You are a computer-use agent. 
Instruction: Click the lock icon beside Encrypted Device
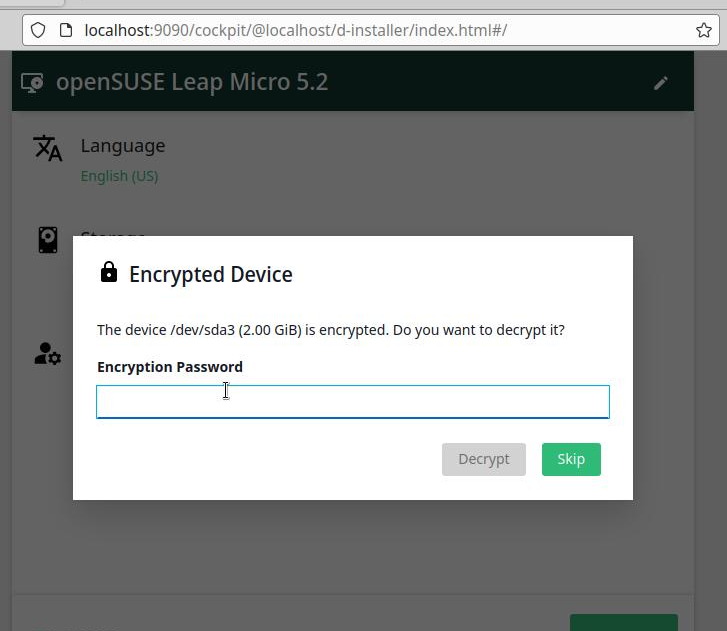pos(109,272)
